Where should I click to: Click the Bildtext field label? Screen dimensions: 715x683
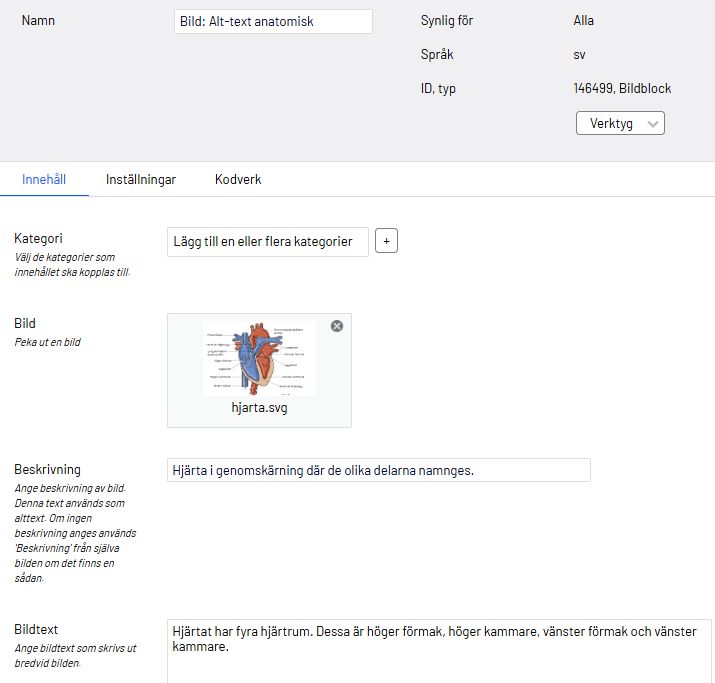(x=36, y=629)
